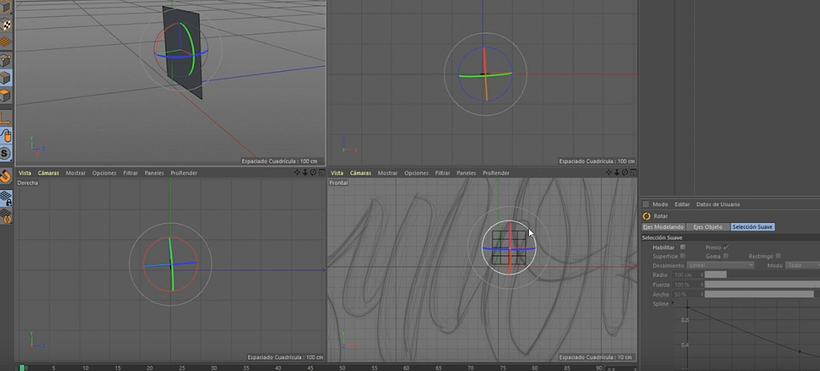Expand the Spline curve disclosure arrow
Screen dimensions: 820x371
[673, 303]
